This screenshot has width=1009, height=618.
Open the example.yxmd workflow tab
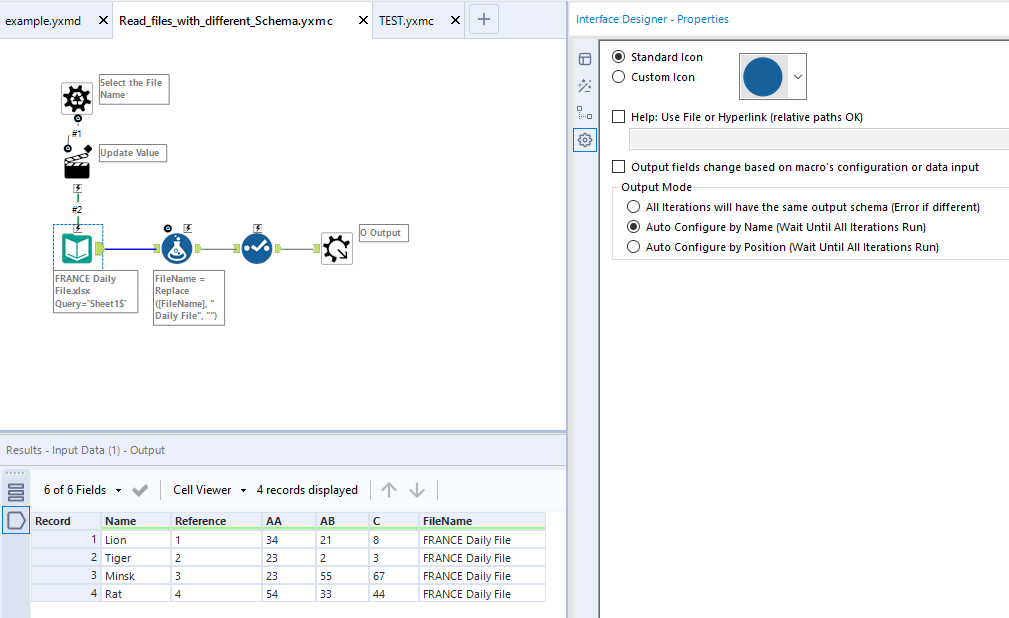click(x=45, y=18)
